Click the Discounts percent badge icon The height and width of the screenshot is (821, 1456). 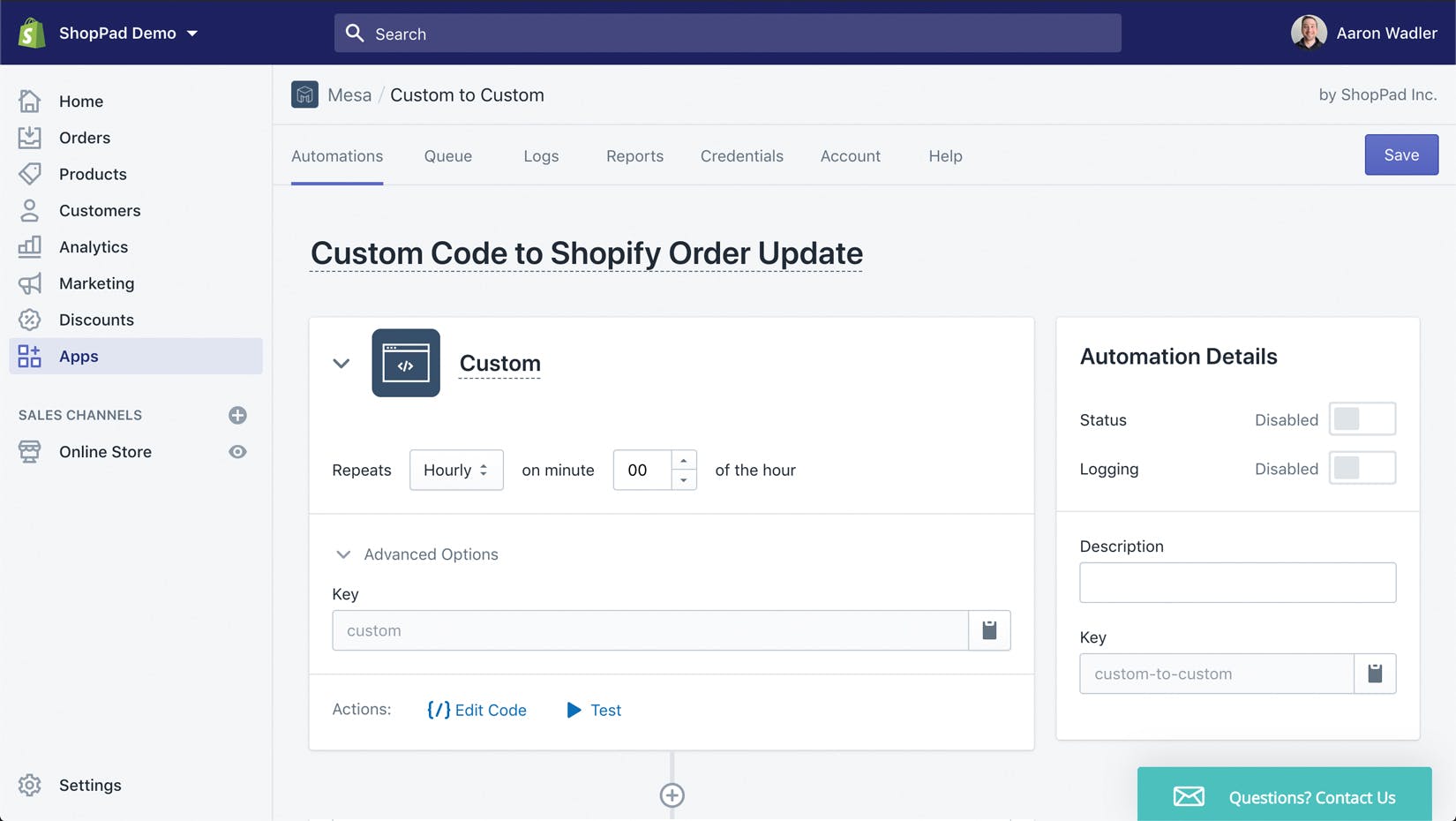coord(29,320)
